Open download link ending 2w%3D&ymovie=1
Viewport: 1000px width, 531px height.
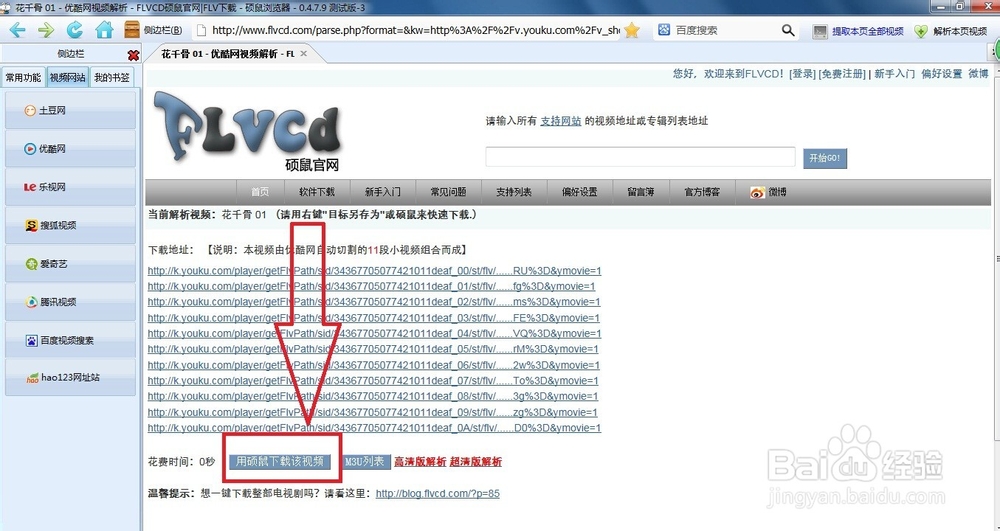coord(374,365)
